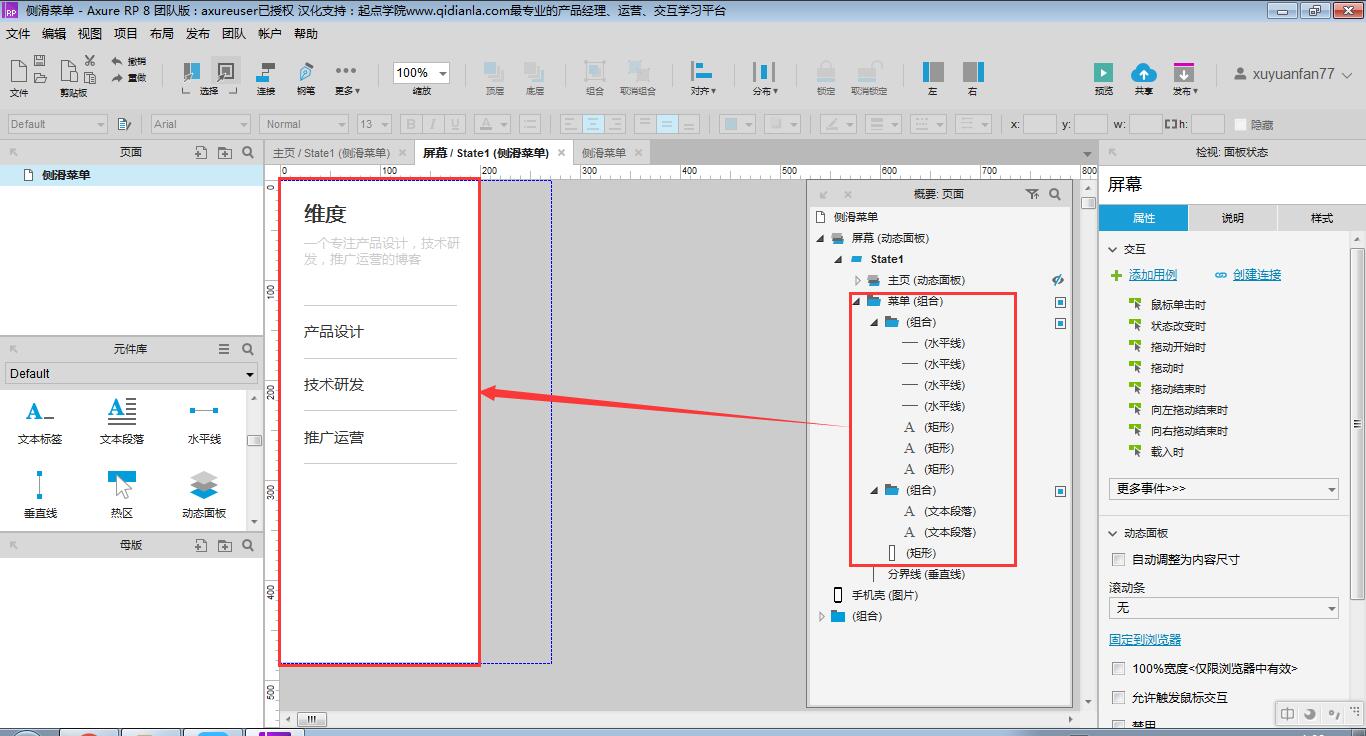Click the filter icon in outline panel
This screenshot has height=736, width=1366.
coord(1032,194)
